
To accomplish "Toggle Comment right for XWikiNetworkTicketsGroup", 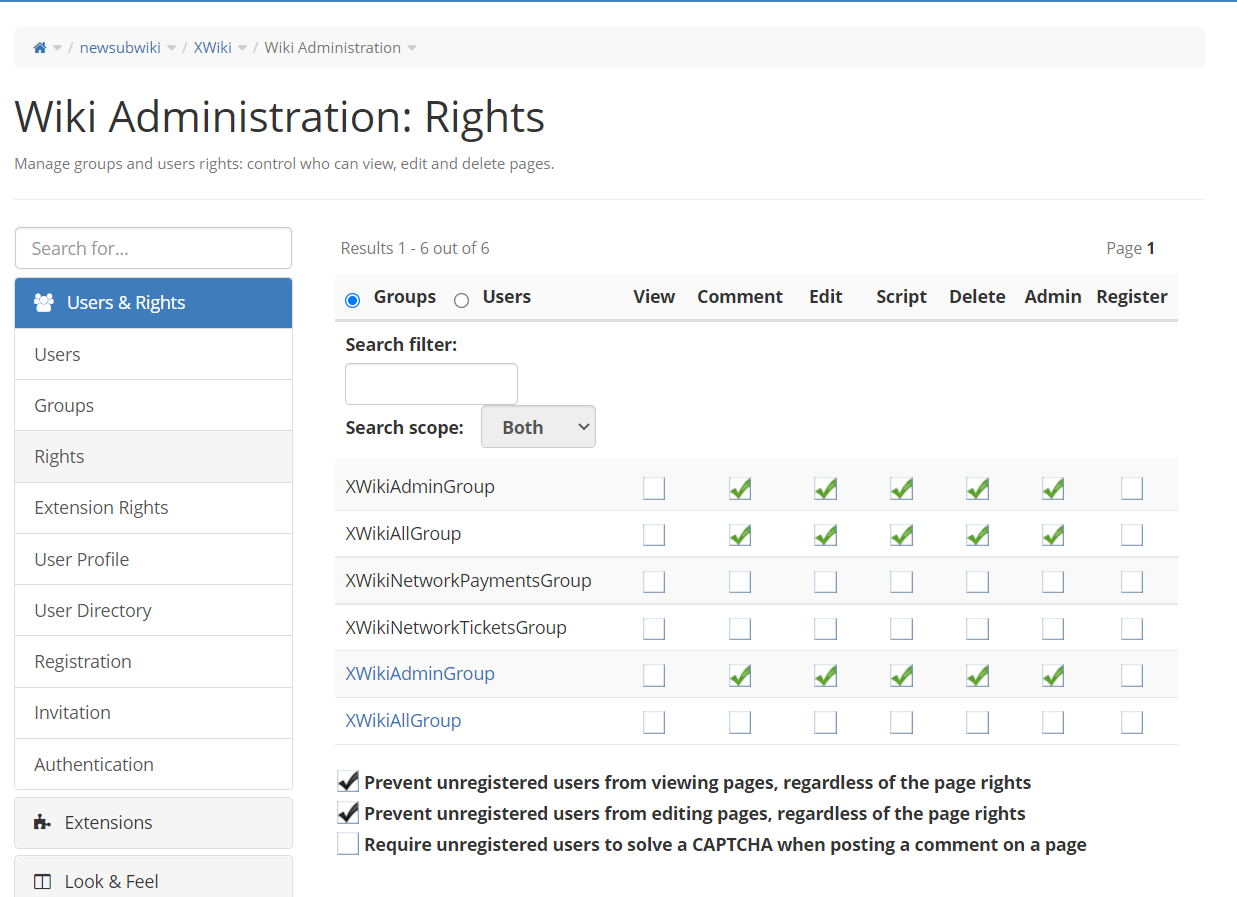I will (x=740, y=628).
